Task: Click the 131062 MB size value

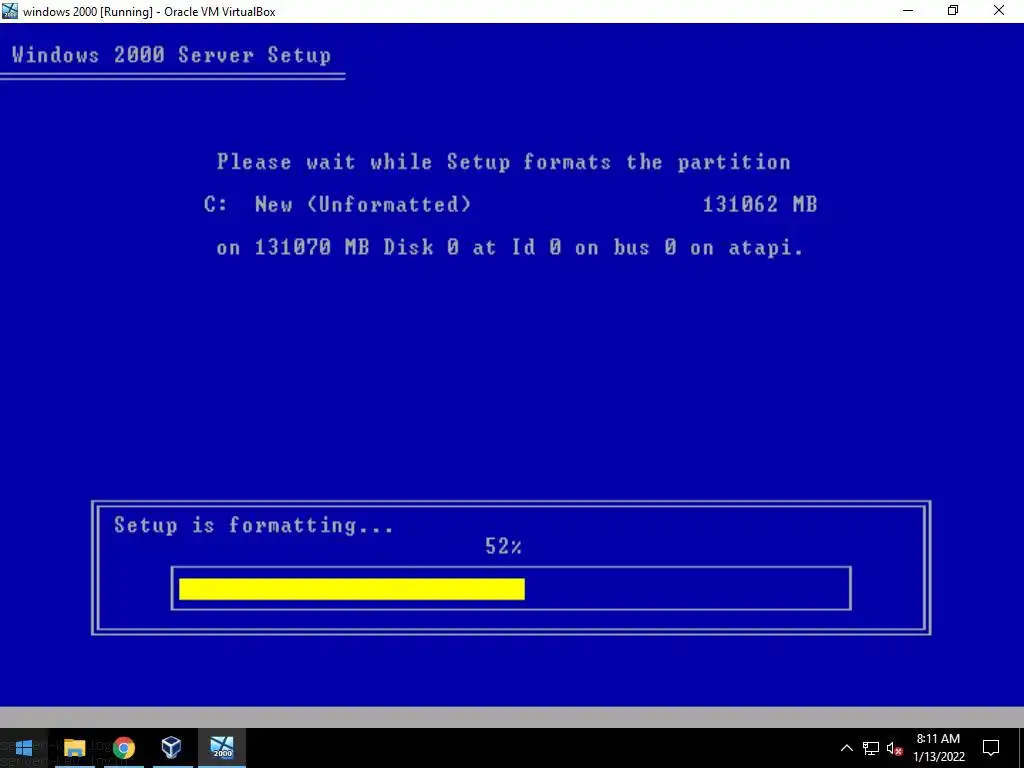Action: click(760, 204)
